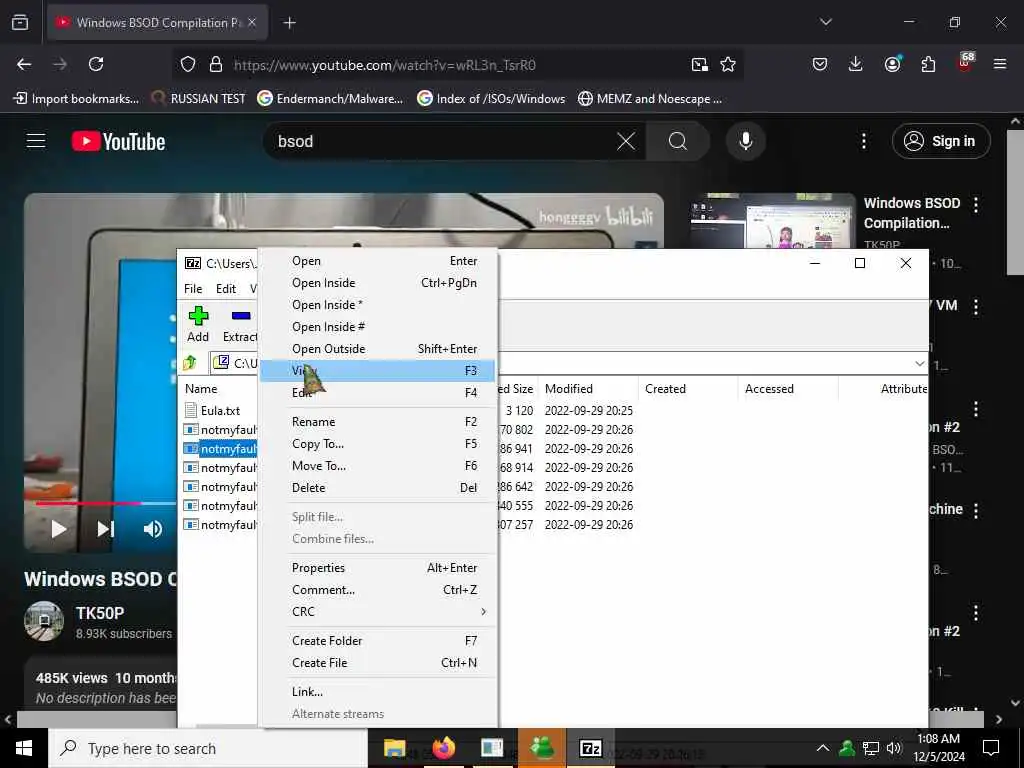This screenshot has width=1024, height=768.
Task: Close the Windows BSOD Compilation tab
Action: pyautogui.click(x=252, y=22)
